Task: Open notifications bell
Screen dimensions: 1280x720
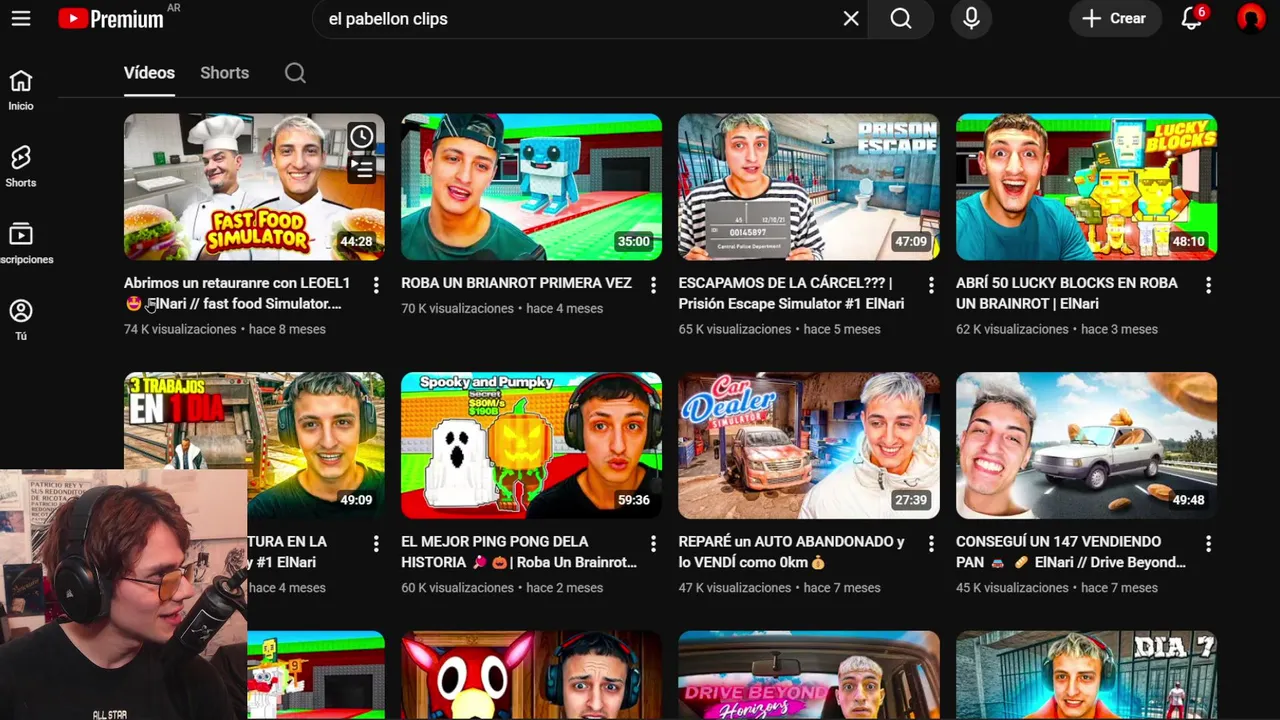Action: click(x=1192, y=19)
